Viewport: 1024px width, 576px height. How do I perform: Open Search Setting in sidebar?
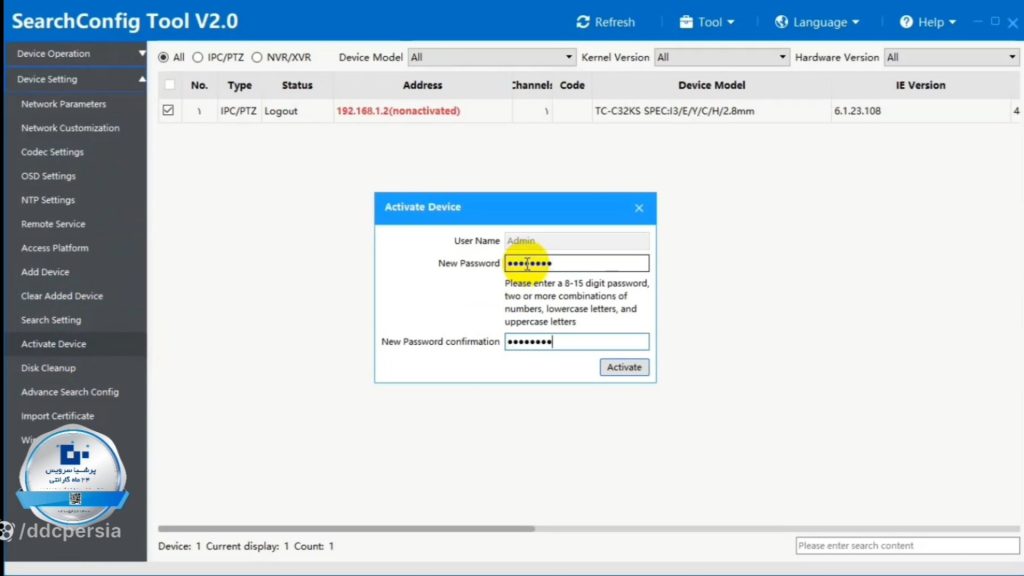click(x=51, y=320)
